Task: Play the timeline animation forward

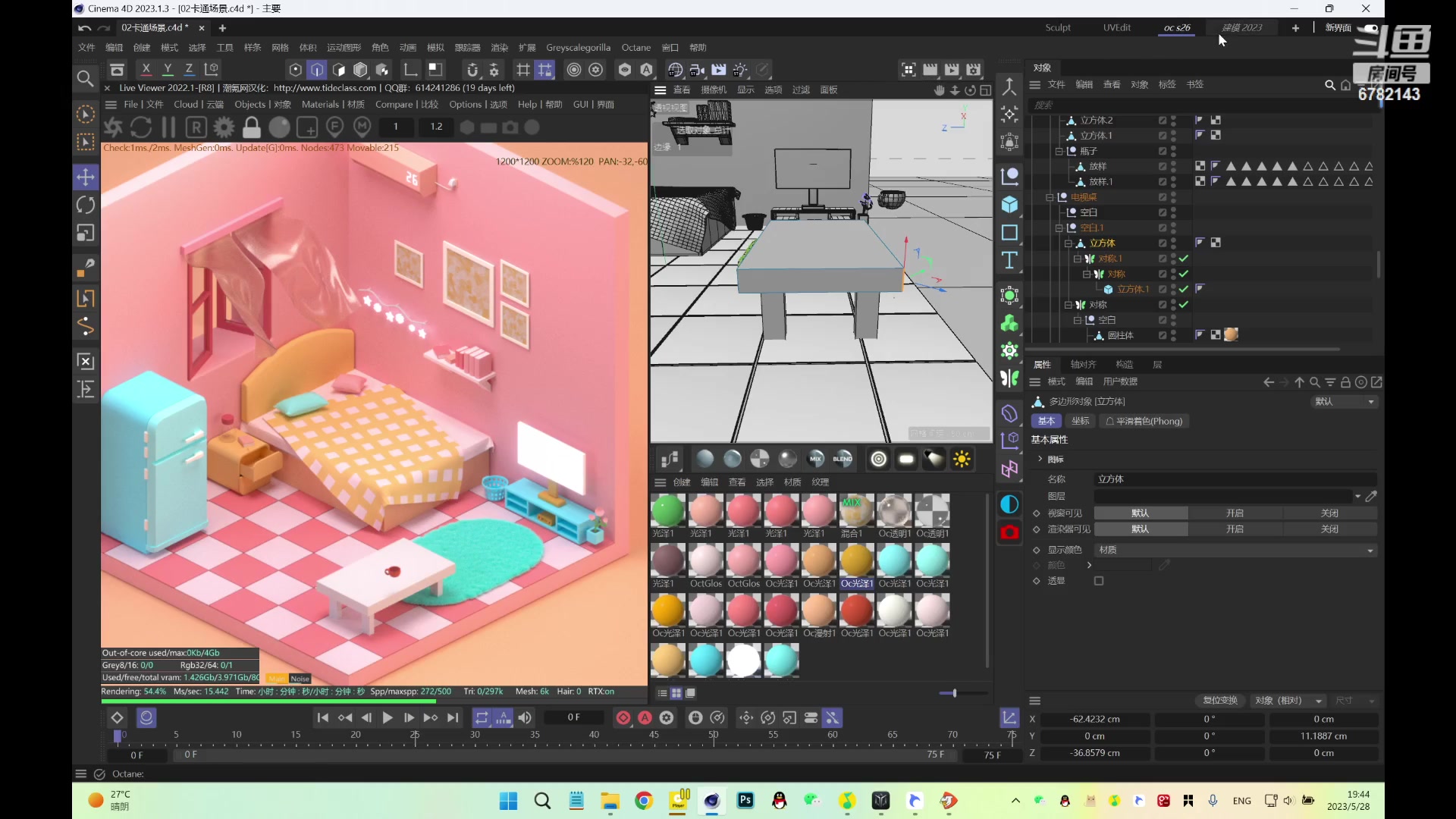Action: point(388,718)
